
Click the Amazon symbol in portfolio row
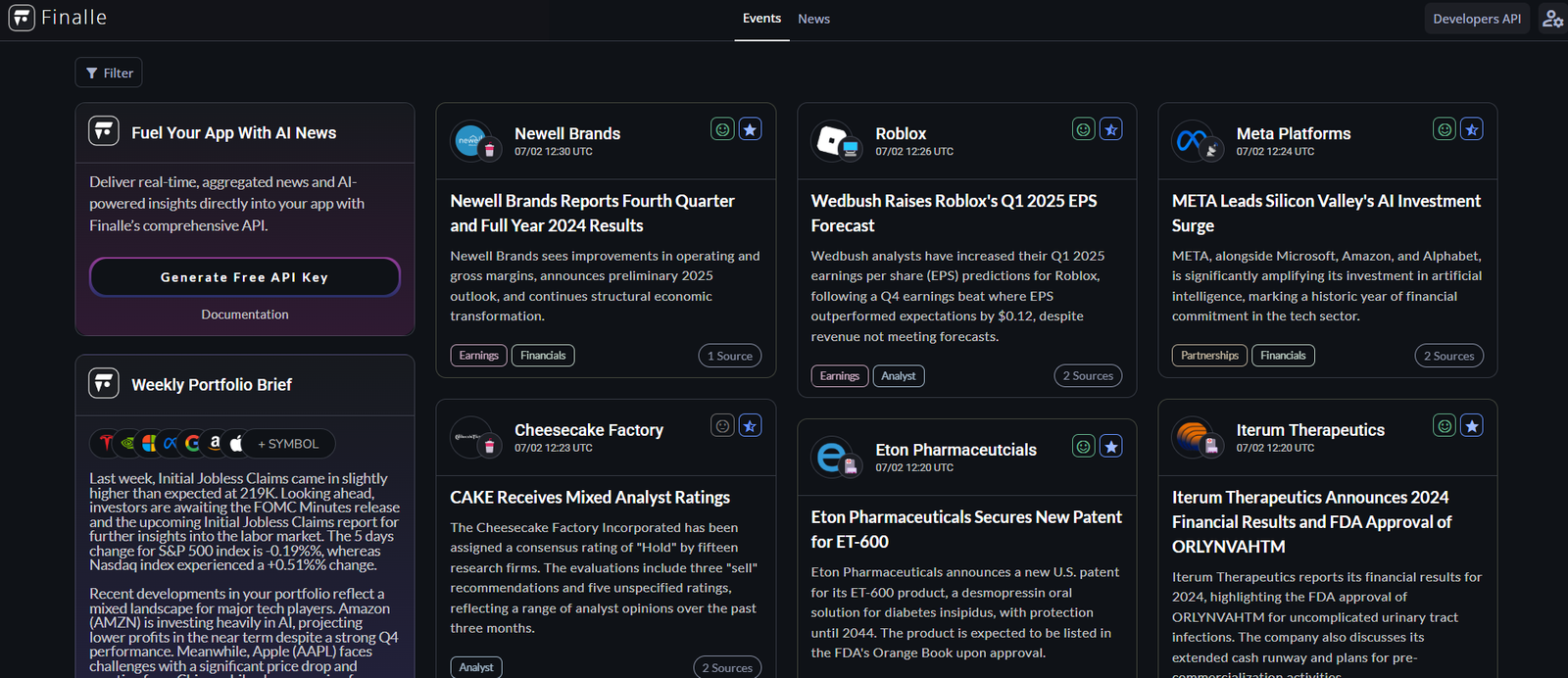tap(215, 444)
